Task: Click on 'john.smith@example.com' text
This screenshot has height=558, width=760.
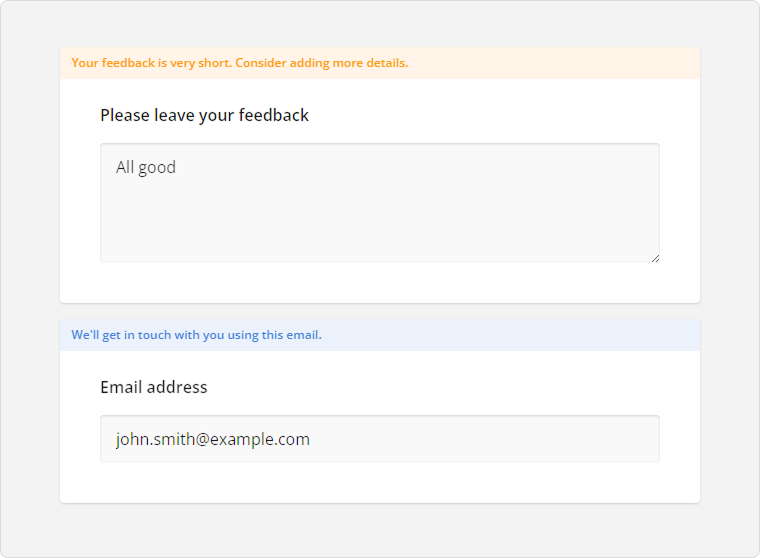Action: 212,439
